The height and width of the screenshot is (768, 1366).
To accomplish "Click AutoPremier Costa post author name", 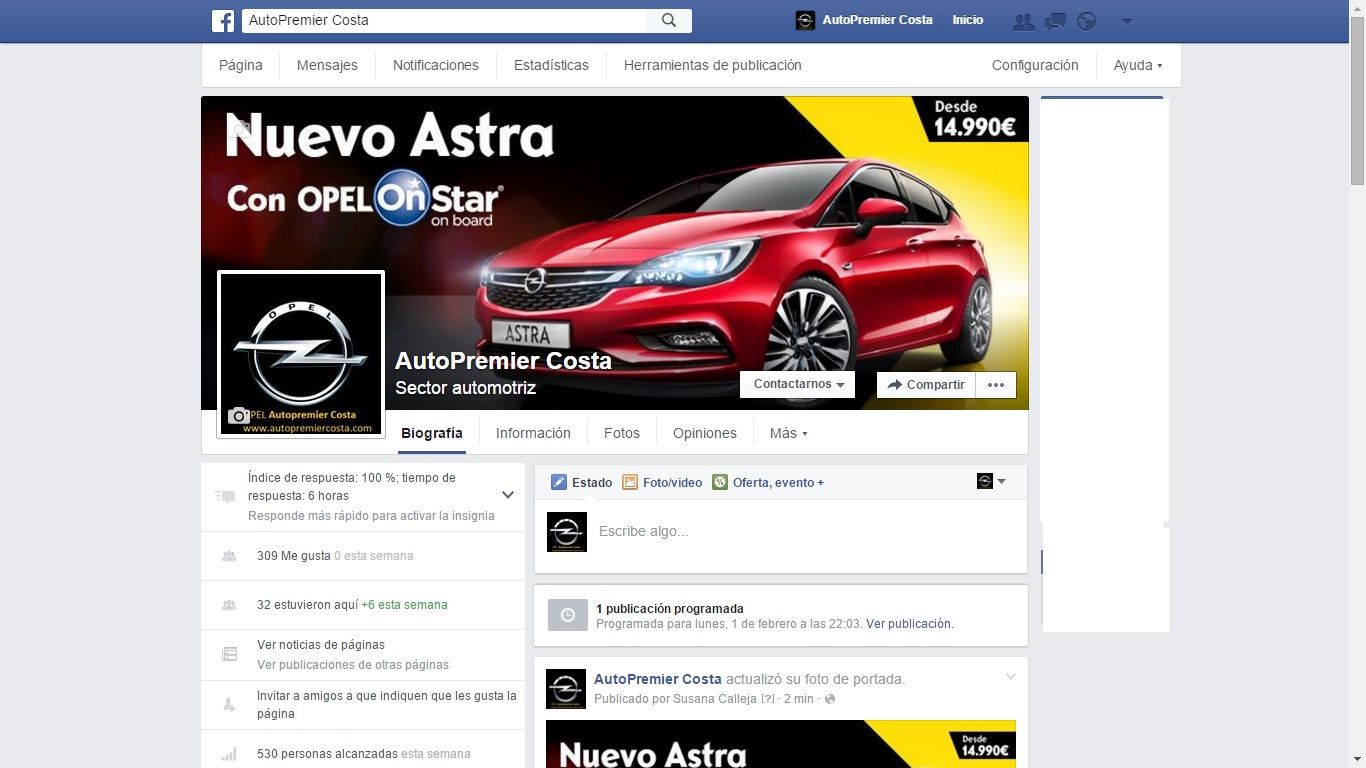I will click(x=658, y=679).
